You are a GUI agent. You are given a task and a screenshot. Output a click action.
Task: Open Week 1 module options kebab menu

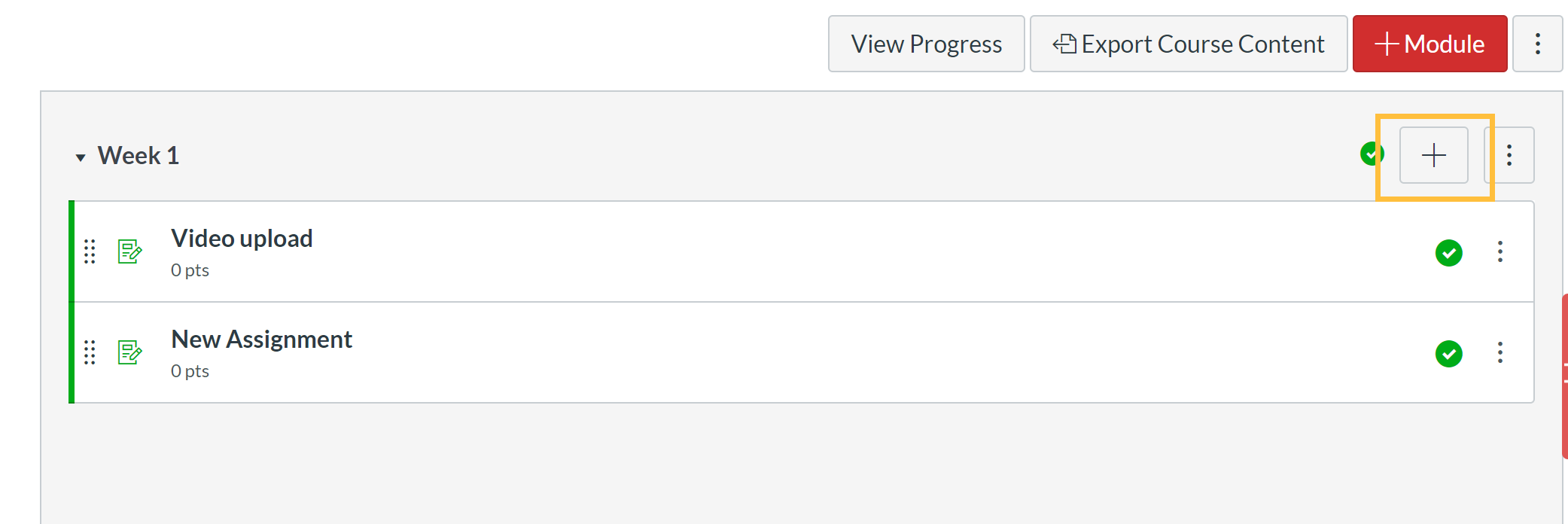coord(1509,155)
